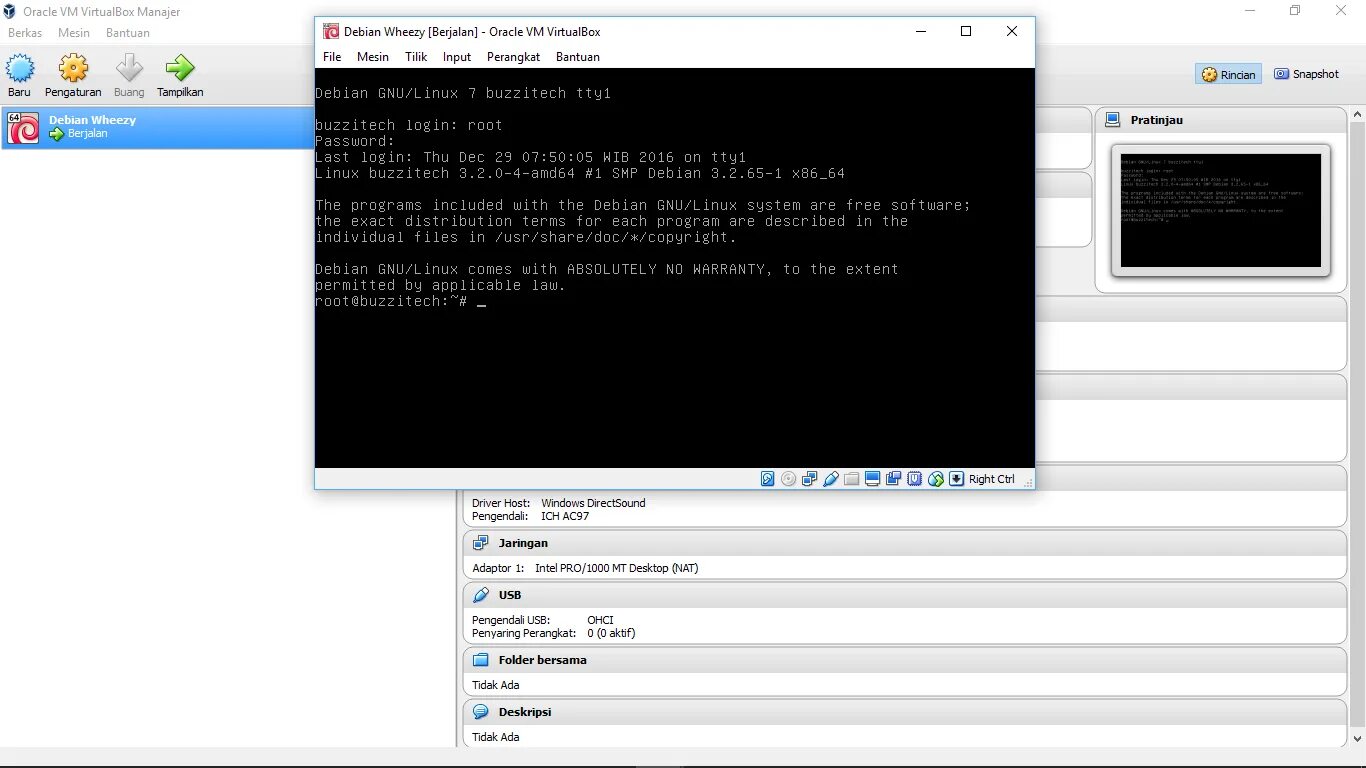Click CPU virtualization indicator in VM status bar
This screenshot has height=768, width=1366.
point(914,479)
